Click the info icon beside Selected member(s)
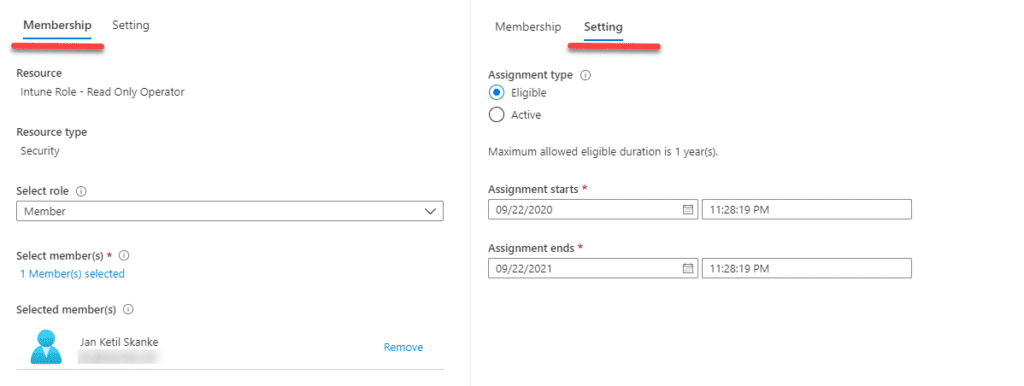This screenshot has height=386, width=1024. tap(129, 309)
